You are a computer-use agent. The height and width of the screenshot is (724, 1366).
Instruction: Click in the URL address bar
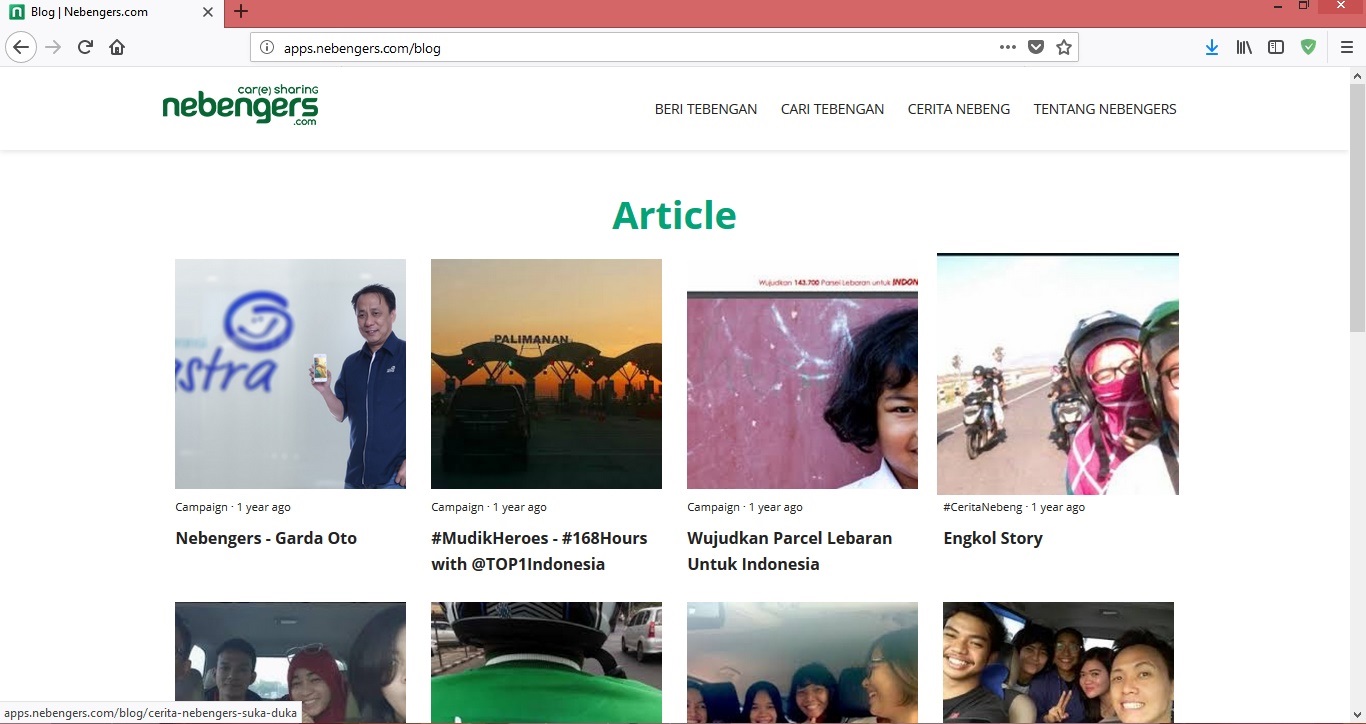(x=630, y=48)
